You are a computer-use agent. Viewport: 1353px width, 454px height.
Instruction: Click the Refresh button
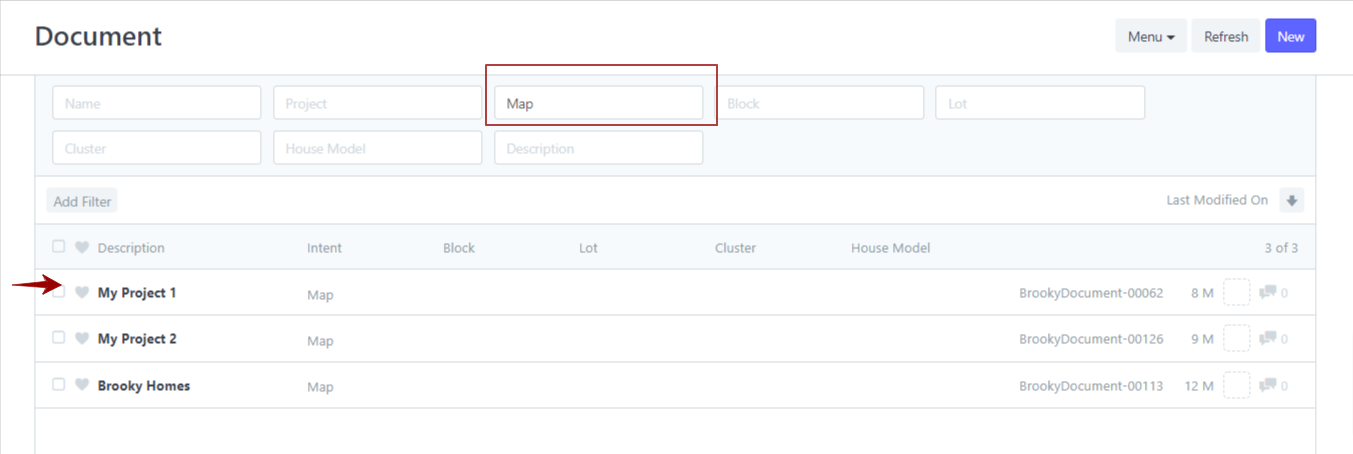pos(1225,37)
